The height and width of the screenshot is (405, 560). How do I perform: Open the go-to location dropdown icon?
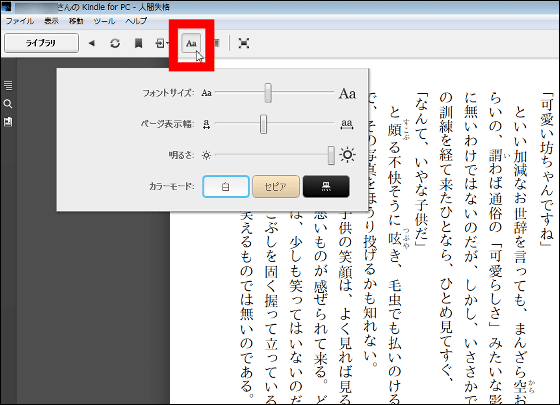[162, 44]
